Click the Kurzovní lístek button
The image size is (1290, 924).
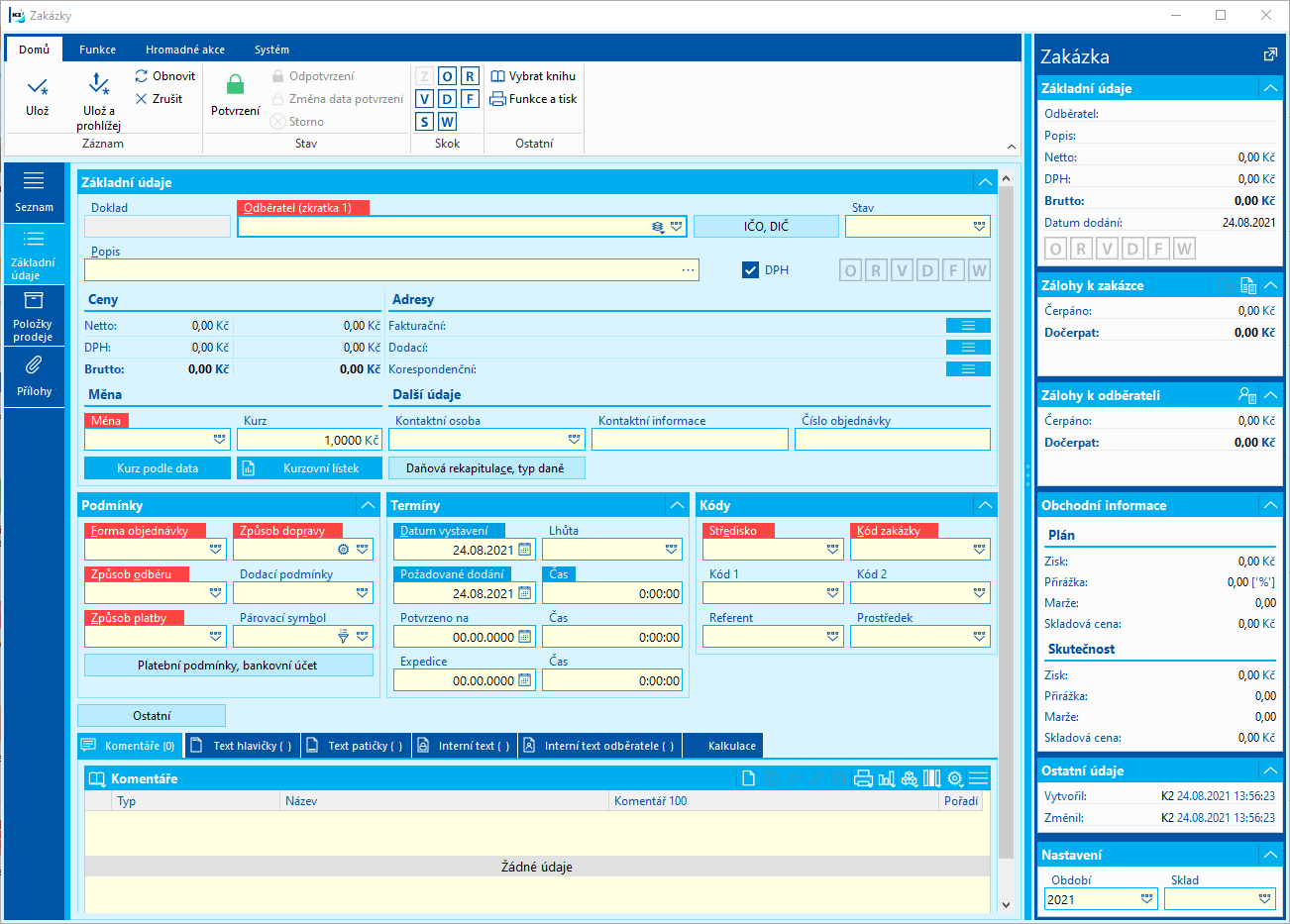pos(311,468)
